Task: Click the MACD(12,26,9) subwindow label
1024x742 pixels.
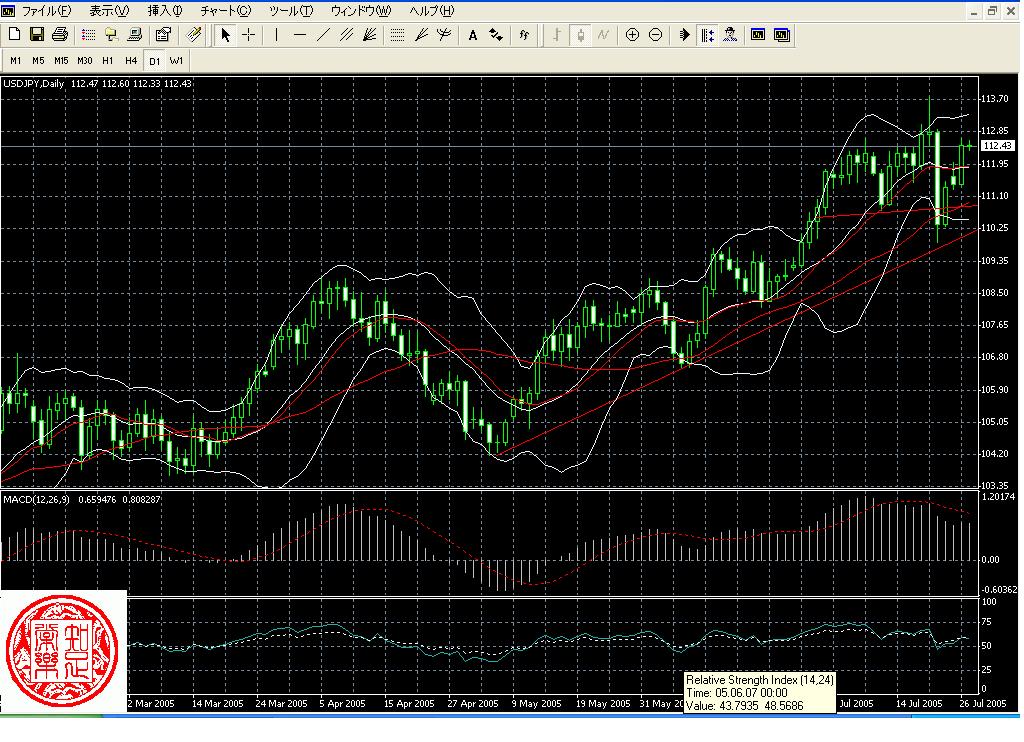Action: click(x=47, y=497)
